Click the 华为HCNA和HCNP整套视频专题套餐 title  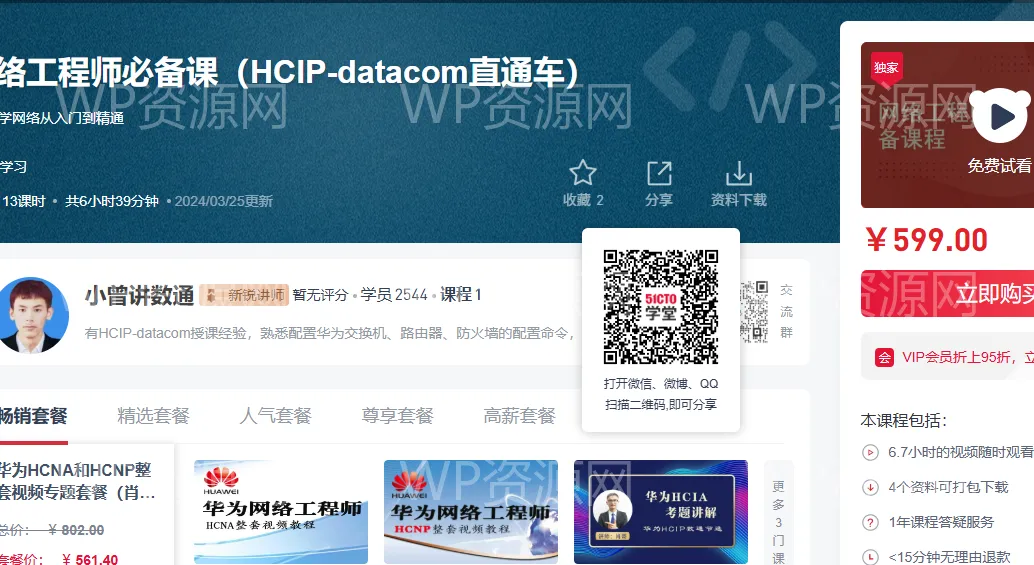pos(77,481)
